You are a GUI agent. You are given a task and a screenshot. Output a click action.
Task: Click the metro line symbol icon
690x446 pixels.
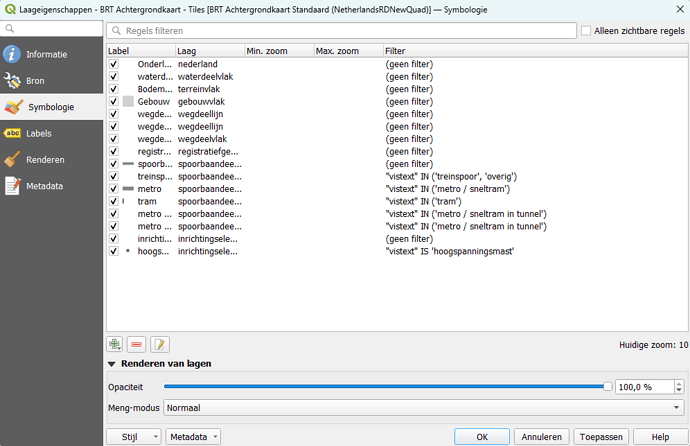pyautogui.click(x=128, y=189)
